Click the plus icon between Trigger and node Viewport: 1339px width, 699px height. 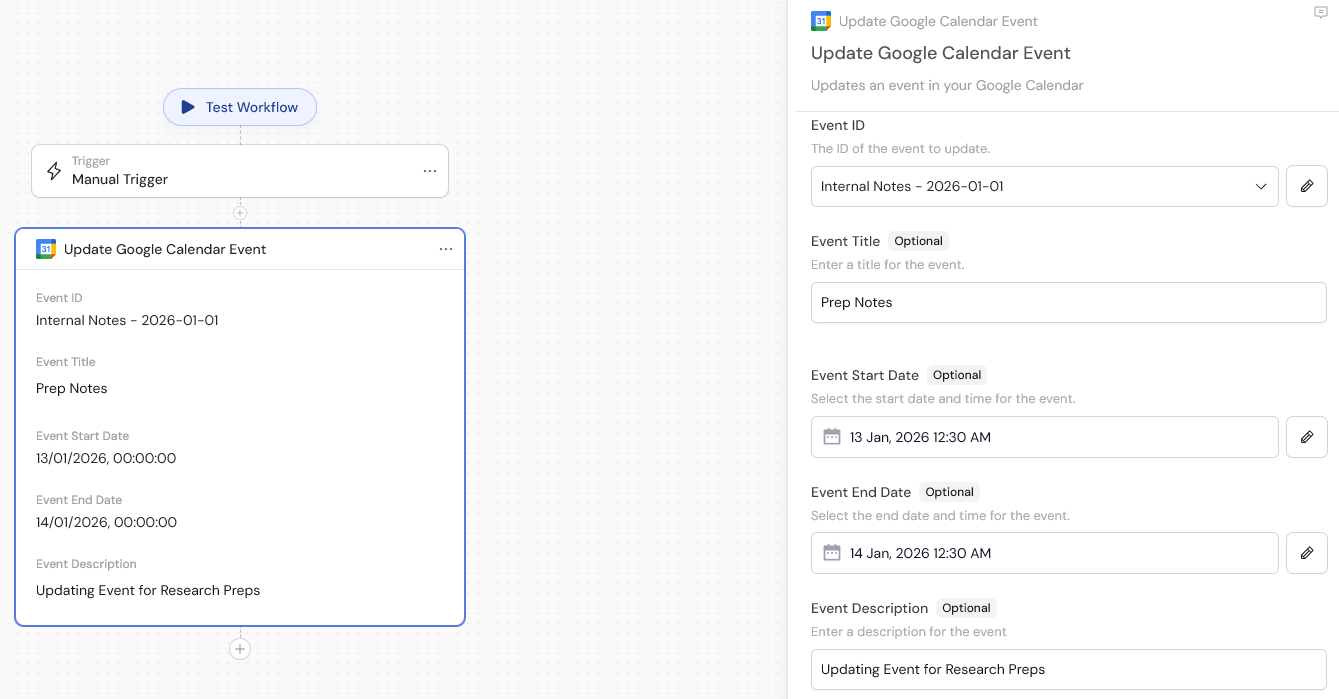[x=240, y=213]
